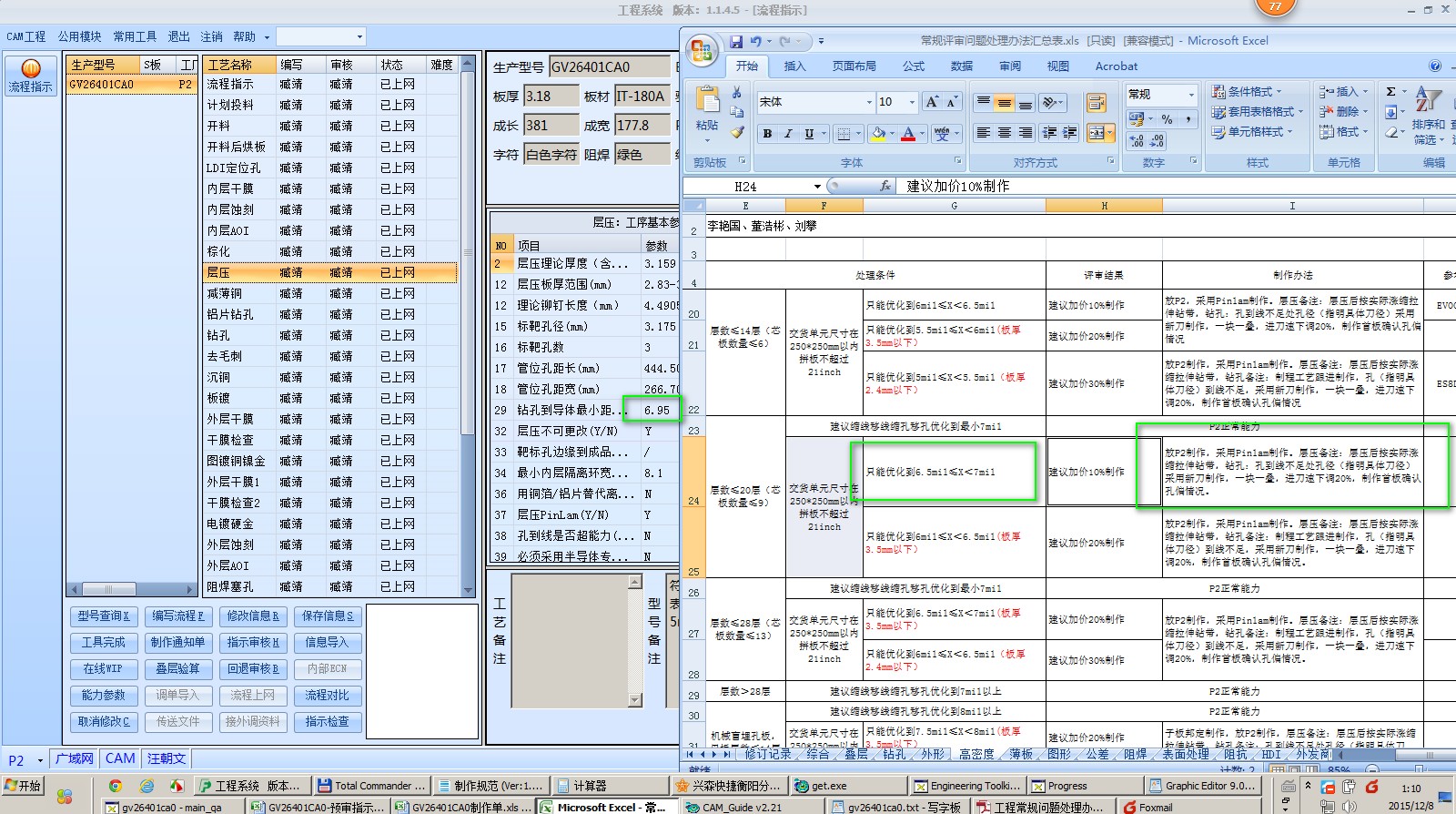
Task: Click the Excel Help question mark
Action: [1435, 66]
